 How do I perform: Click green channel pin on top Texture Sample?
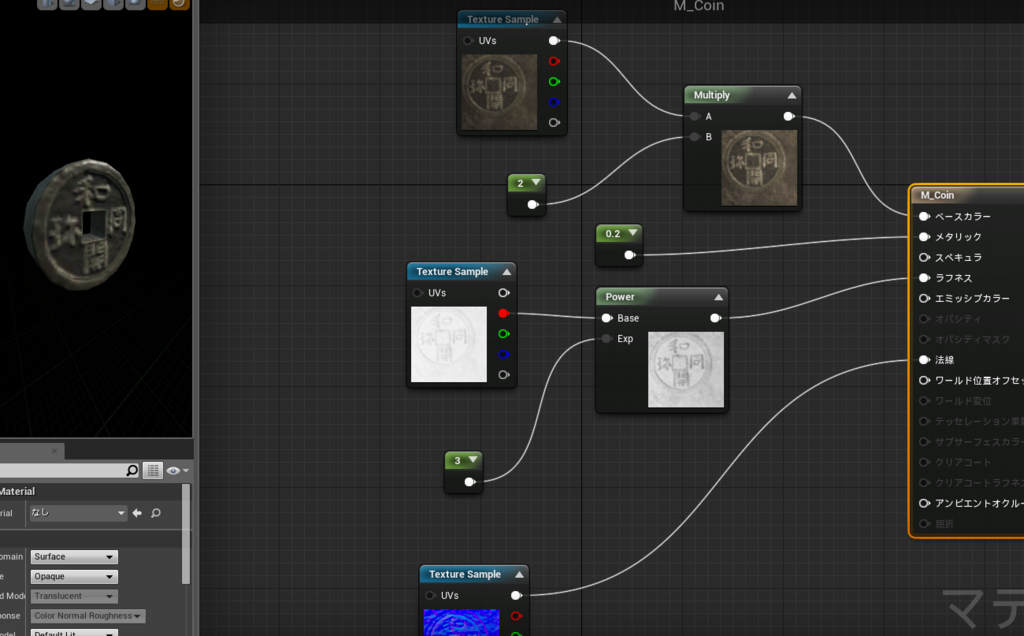pos(554,82)
